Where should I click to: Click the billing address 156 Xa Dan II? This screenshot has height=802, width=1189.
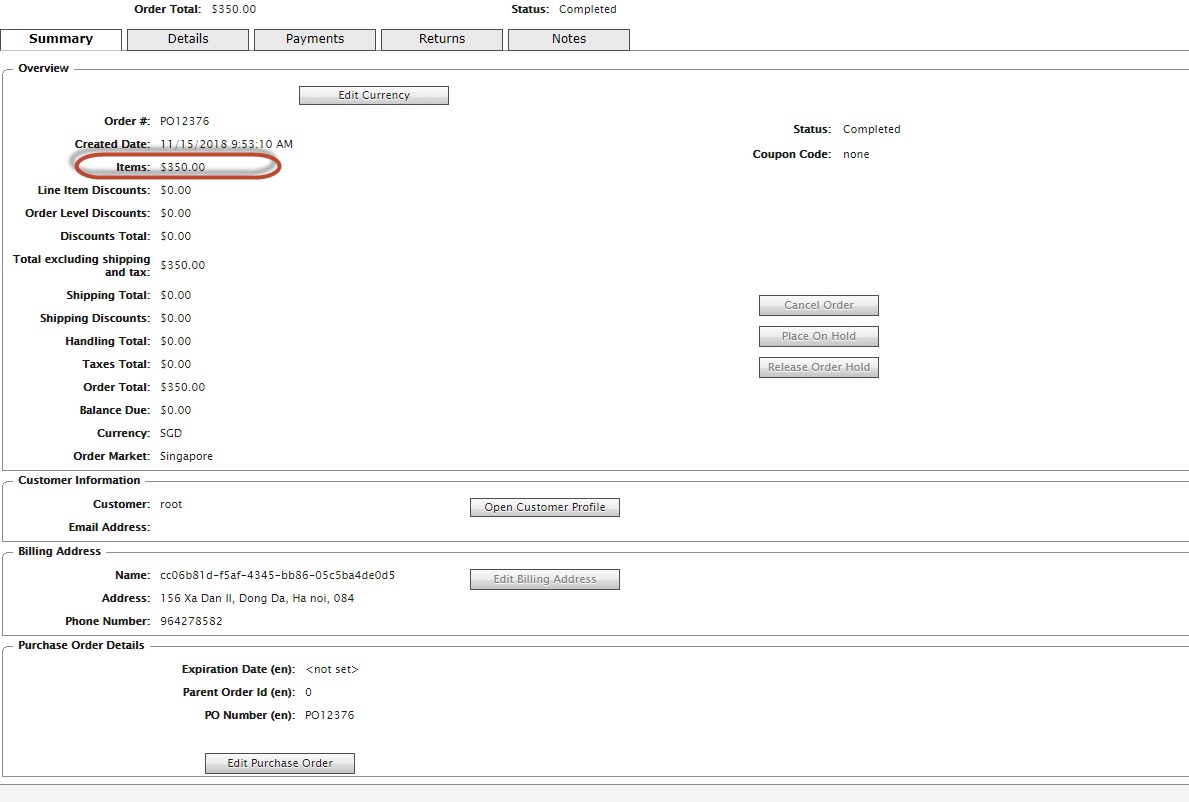tap(257, 598)
